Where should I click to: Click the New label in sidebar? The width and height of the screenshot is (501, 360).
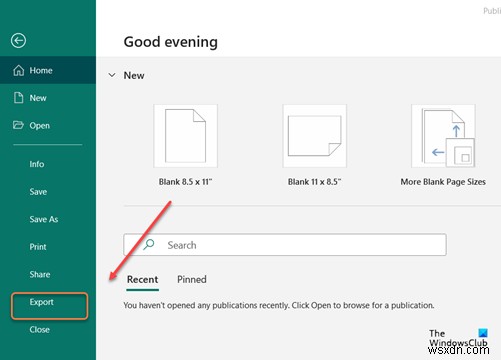(x=38, y=98)
